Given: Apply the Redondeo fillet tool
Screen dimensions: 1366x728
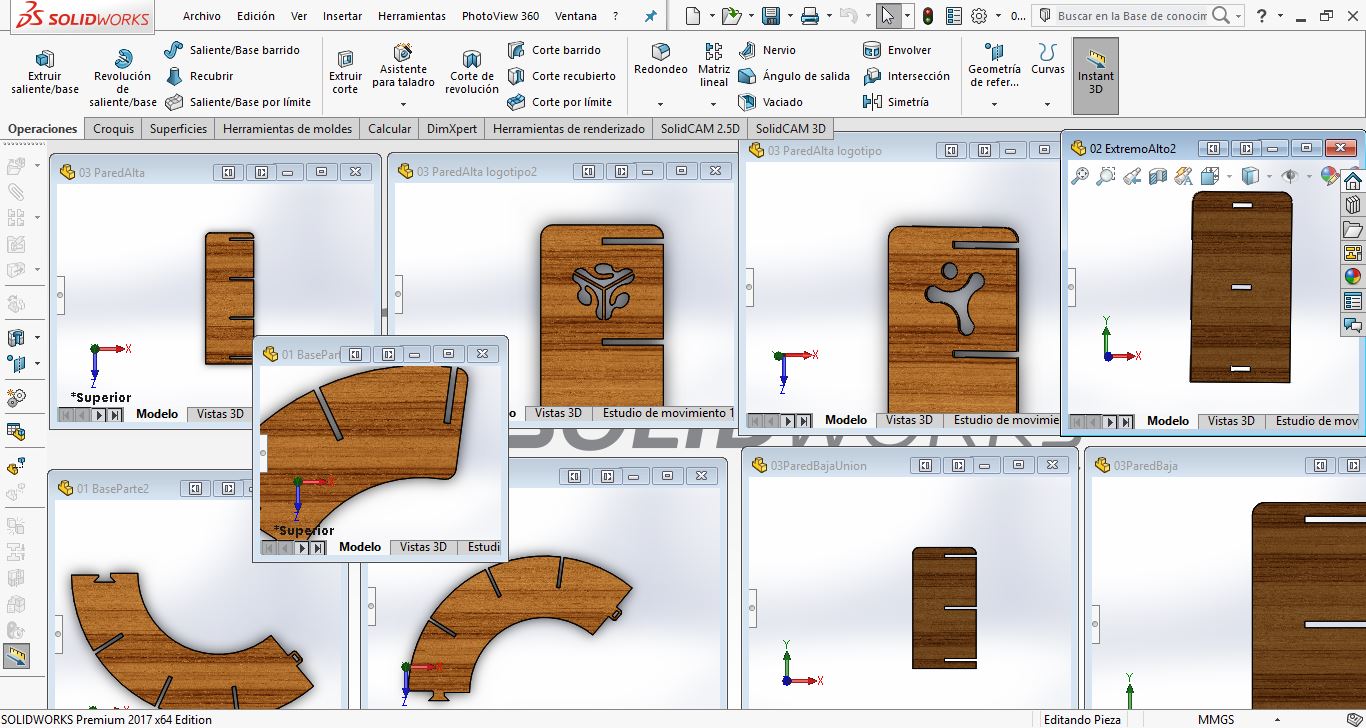Looking at the screenshot, I should point(661,60).
